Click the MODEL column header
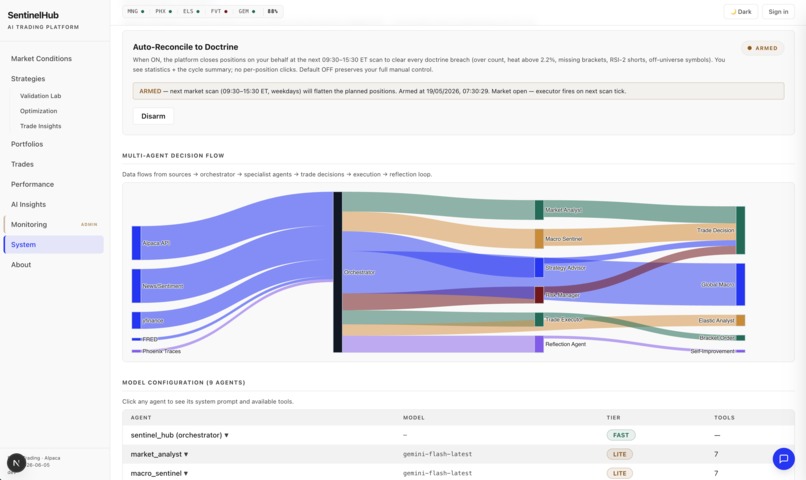806x480 pixels. [414, 418]
